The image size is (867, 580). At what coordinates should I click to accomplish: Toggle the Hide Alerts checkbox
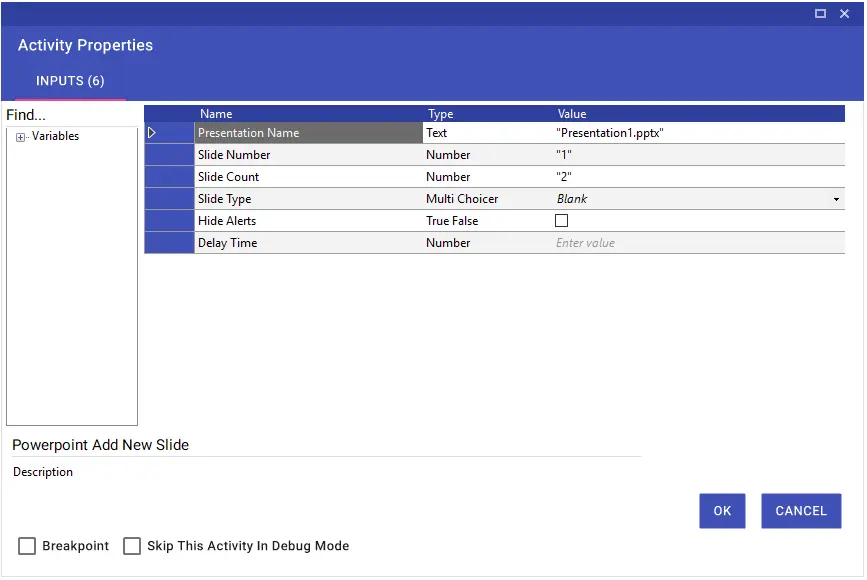(561, 221)
